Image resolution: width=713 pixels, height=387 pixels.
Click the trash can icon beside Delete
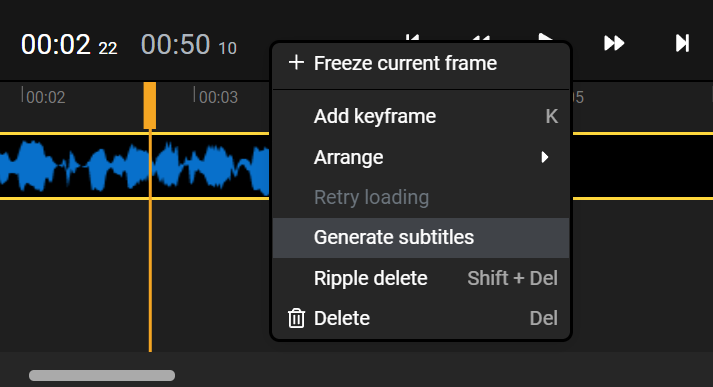[296, 318]
